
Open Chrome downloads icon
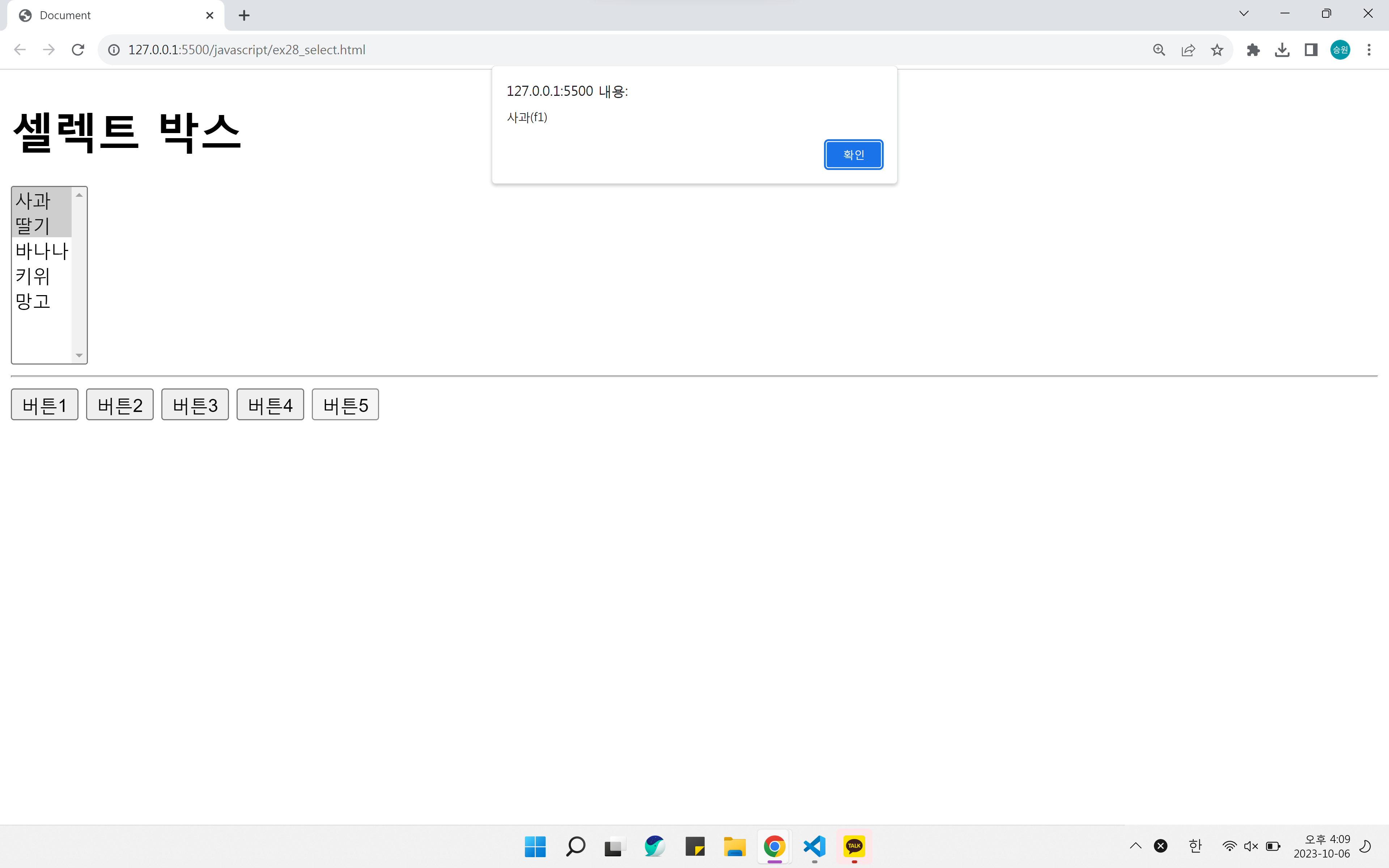pos(1282,50)
